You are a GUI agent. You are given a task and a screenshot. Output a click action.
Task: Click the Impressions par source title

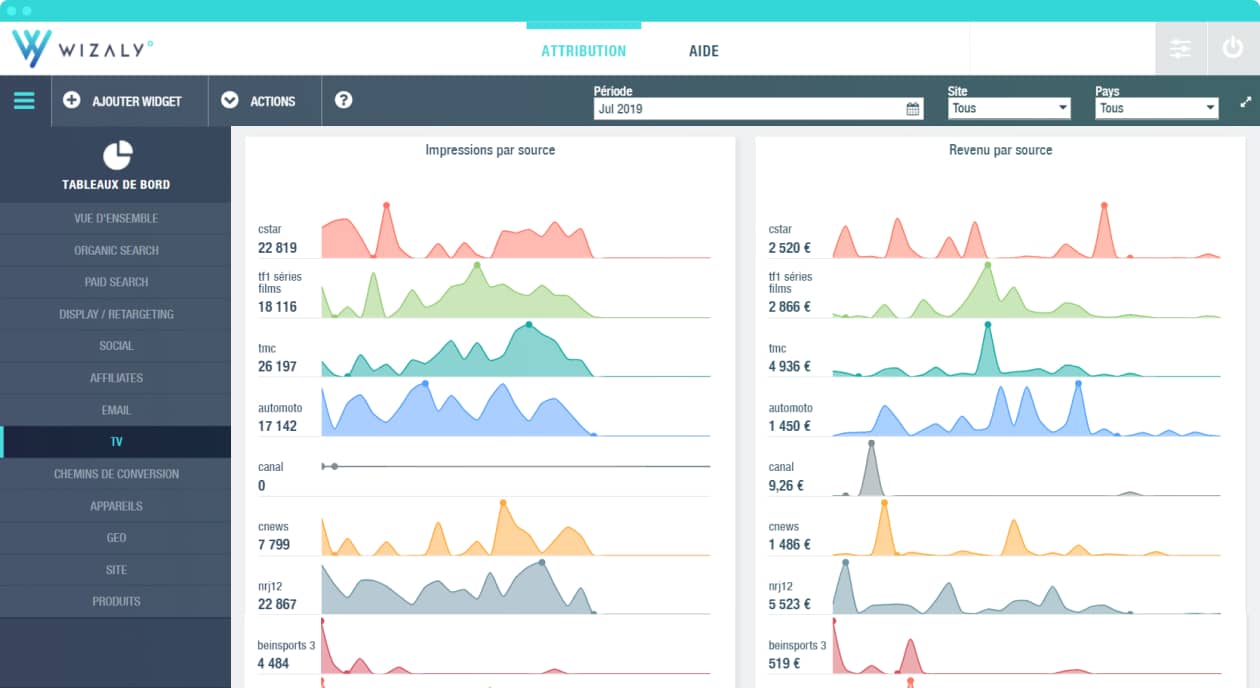point(490,150)
